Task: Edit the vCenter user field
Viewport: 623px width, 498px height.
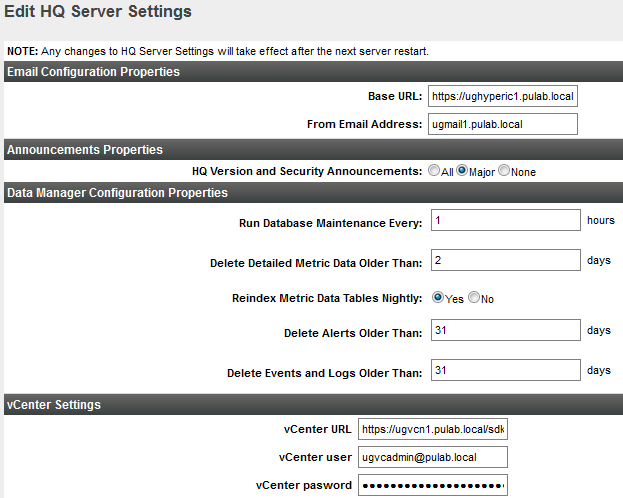Action: pyautogui.click(x=433, y=457)
